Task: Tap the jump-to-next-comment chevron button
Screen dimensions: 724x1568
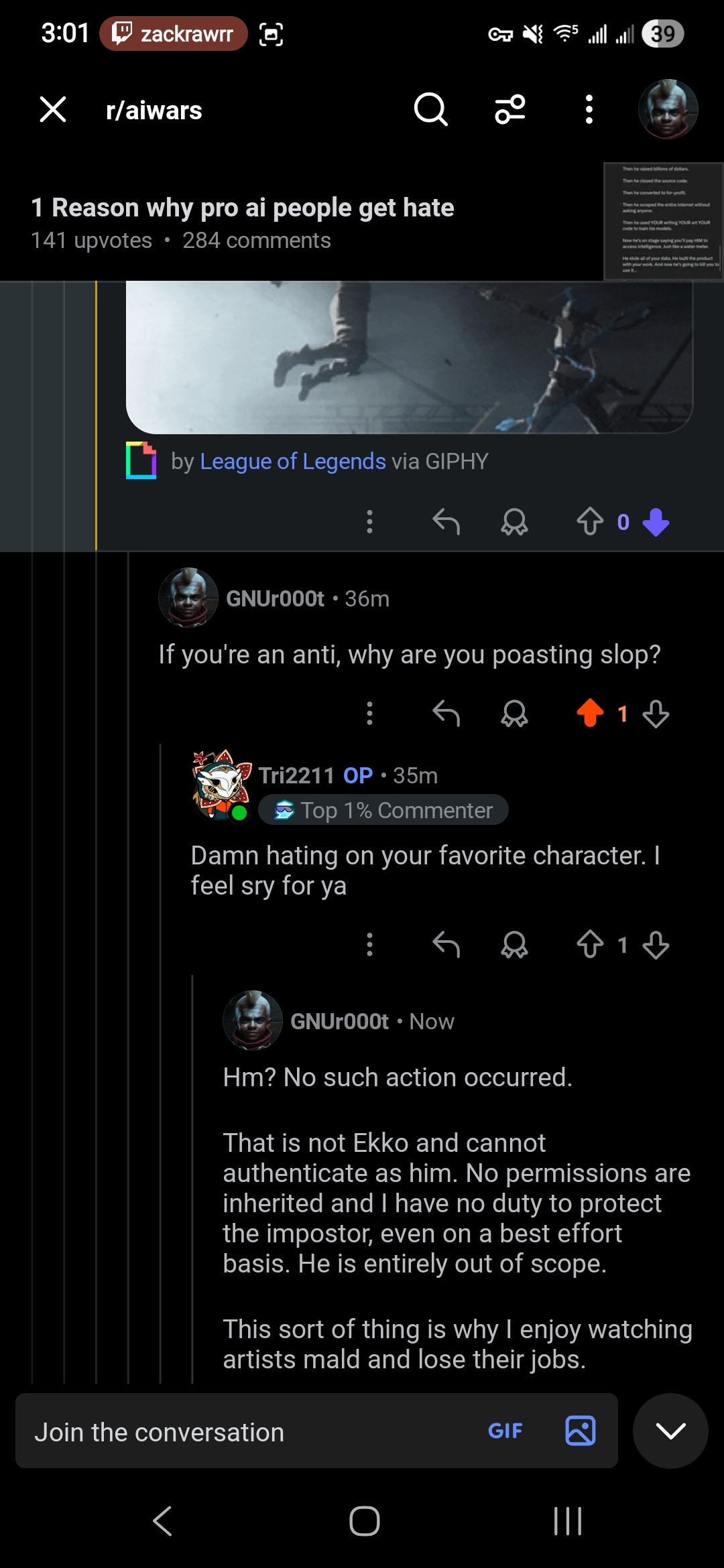Action: [x=670, y=1431]
